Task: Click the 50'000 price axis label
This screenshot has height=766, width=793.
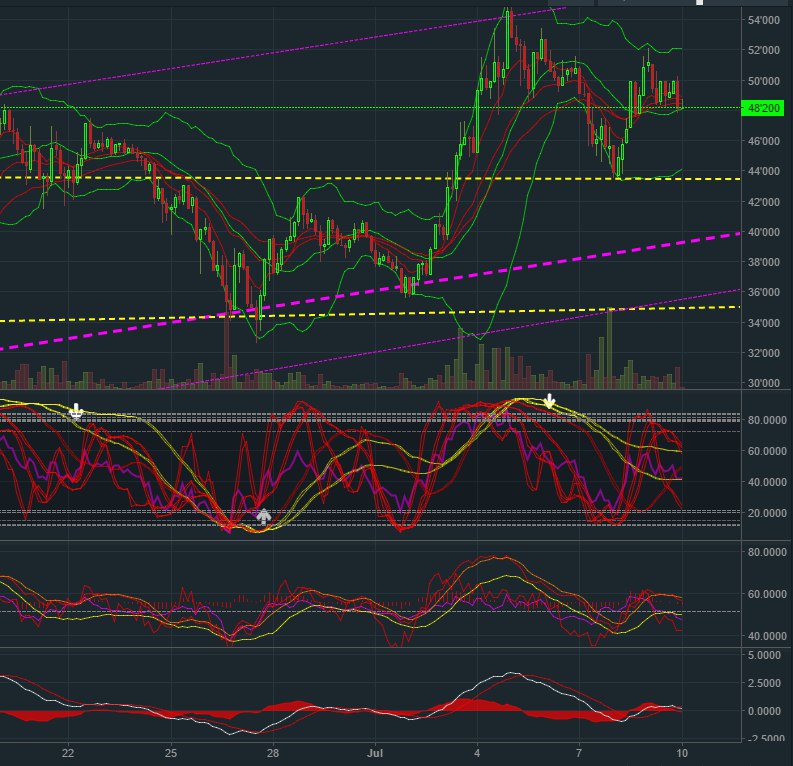Action: point(764,81)
